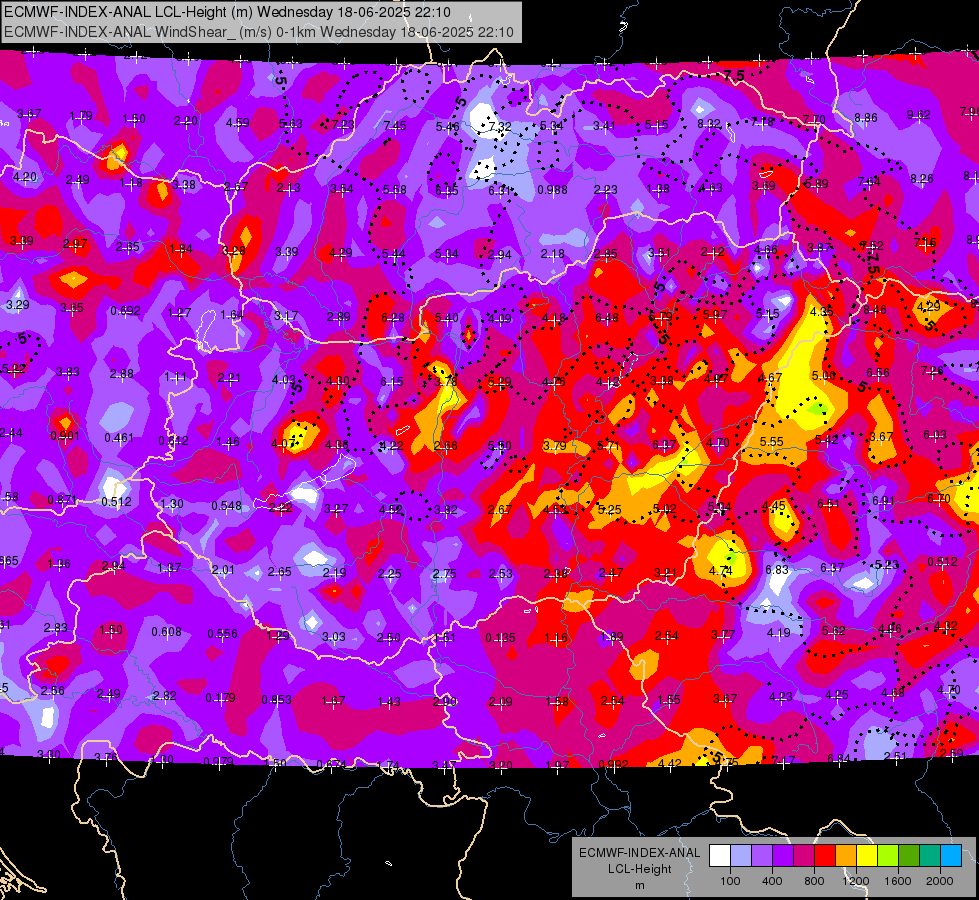Click the yellow legend color swatch
The width and height of the screenshot is (979, 900).
pos(867,855)
